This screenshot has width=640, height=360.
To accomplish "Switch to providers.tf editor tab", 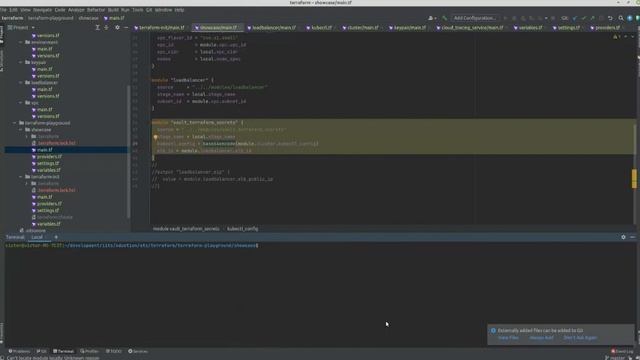I will pos(605,28).
